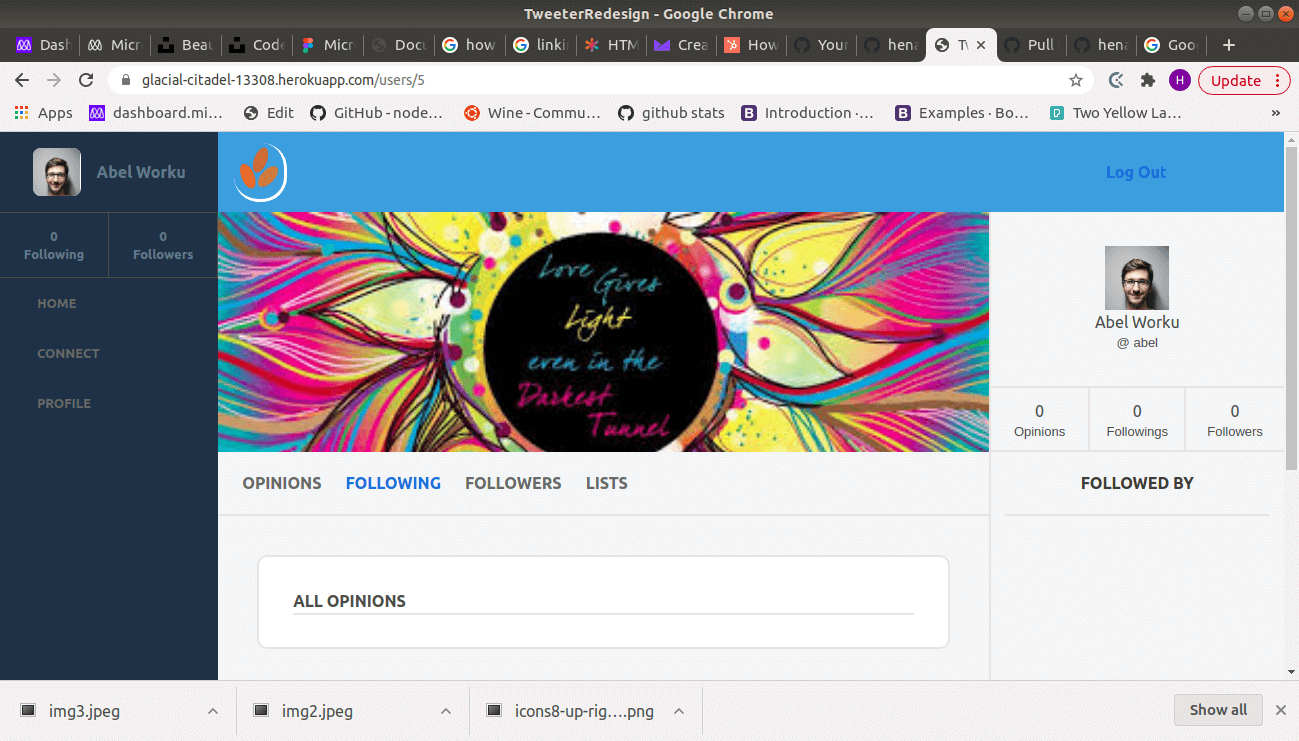
Task: Open the Apps grid shortcut
Action: click(x=43, y=113)
